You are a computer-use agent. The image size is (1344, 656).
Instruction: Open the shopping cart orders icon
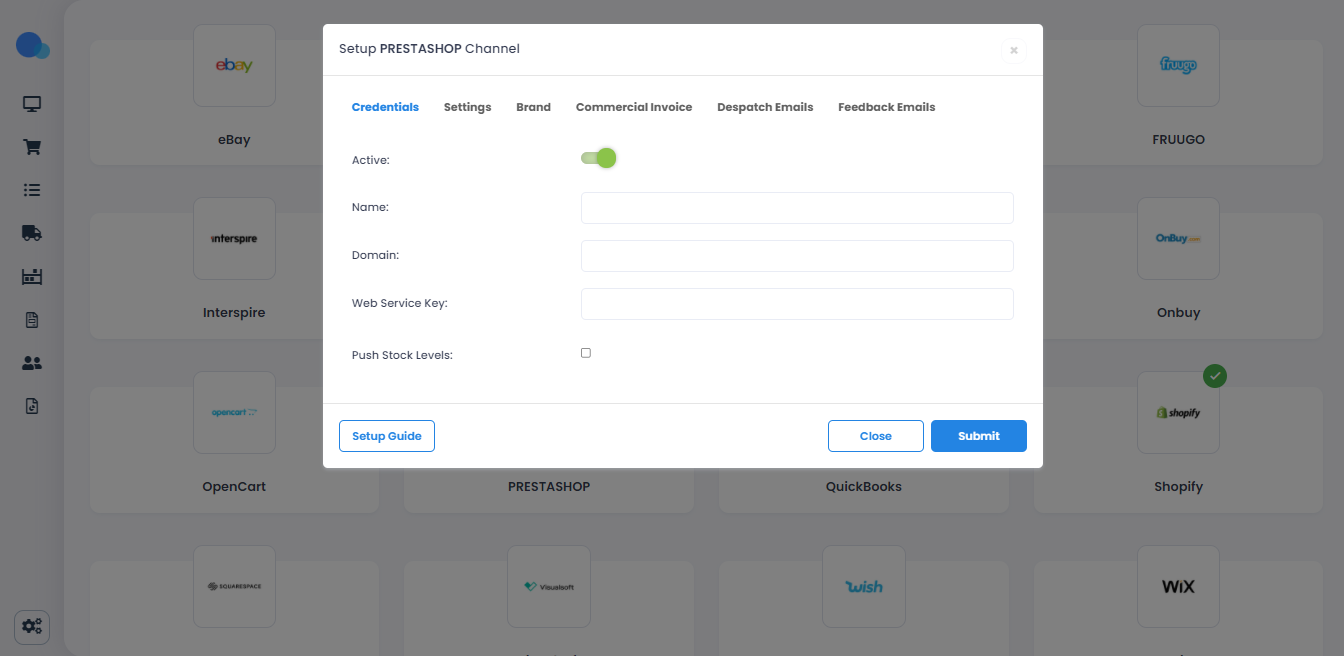click(x=32, y=147)
